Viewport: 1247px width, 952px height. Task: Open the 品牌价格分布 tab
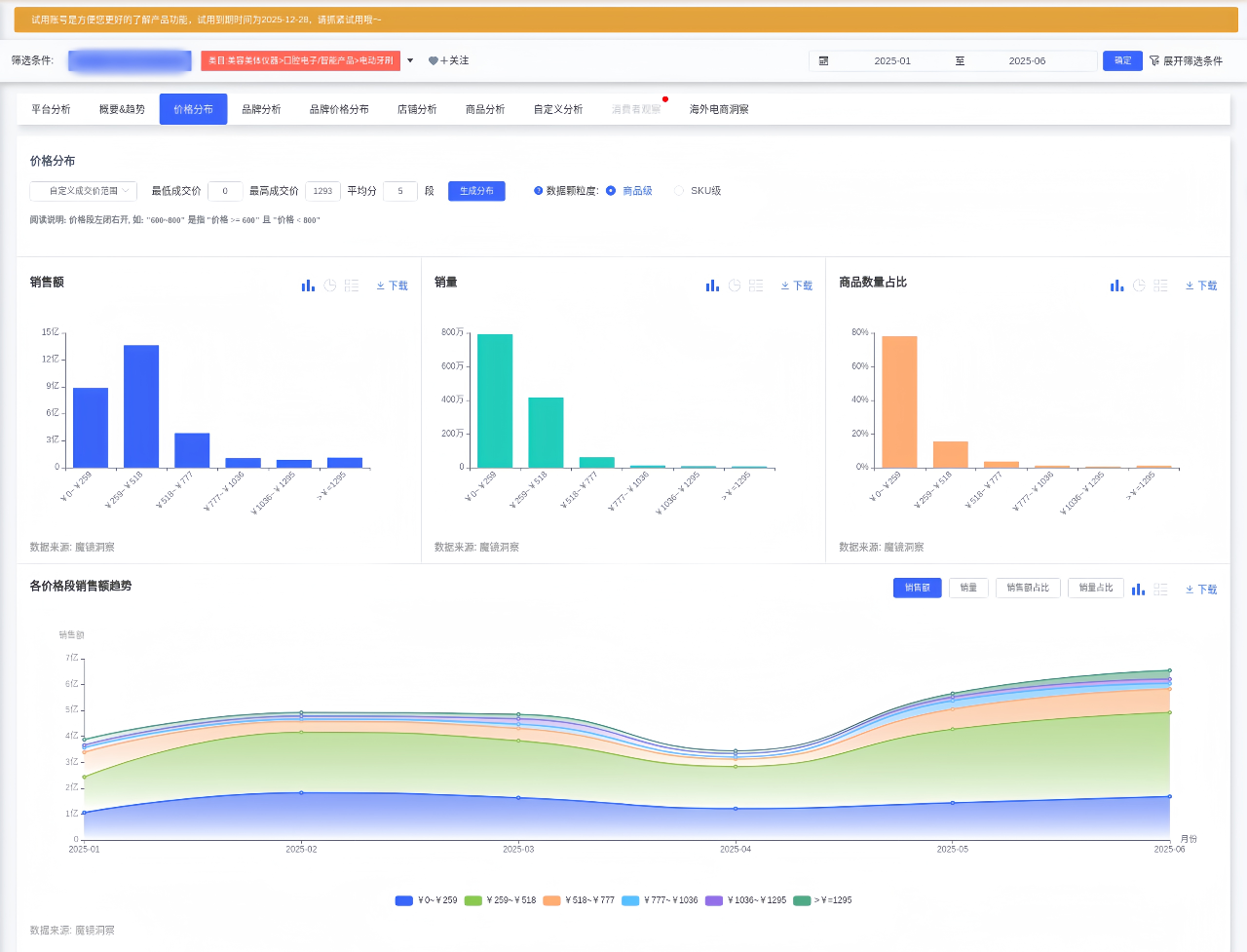click(339, 109)
